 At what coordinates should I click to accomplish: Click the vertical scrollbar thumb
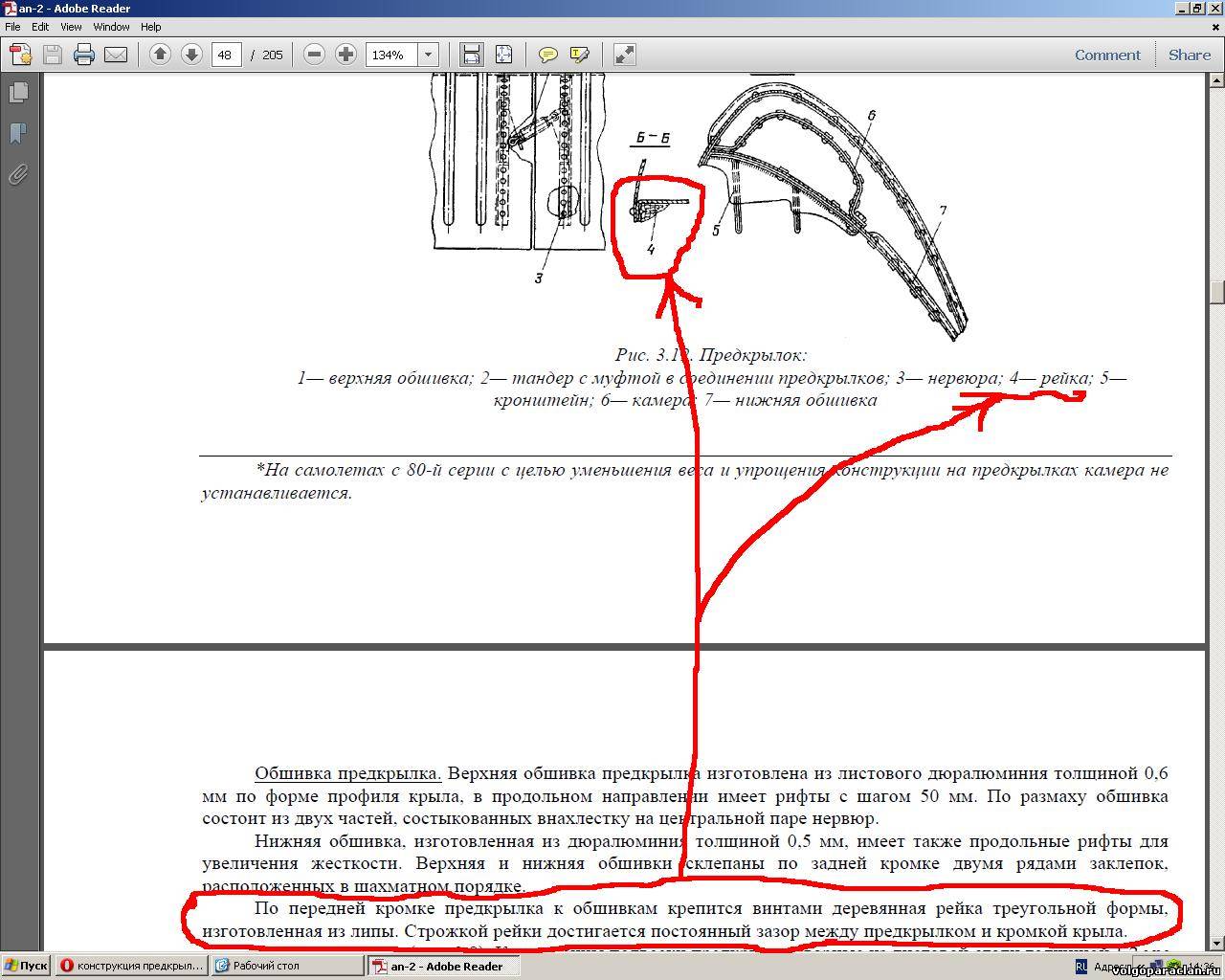pos(1216,292)
